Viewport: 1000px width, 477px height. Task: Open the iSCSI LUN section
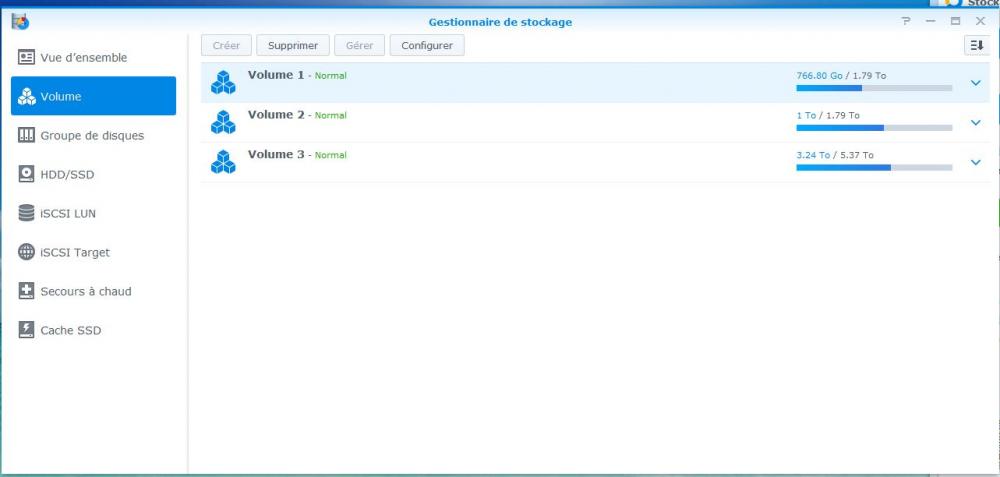(x=93, y=213)
